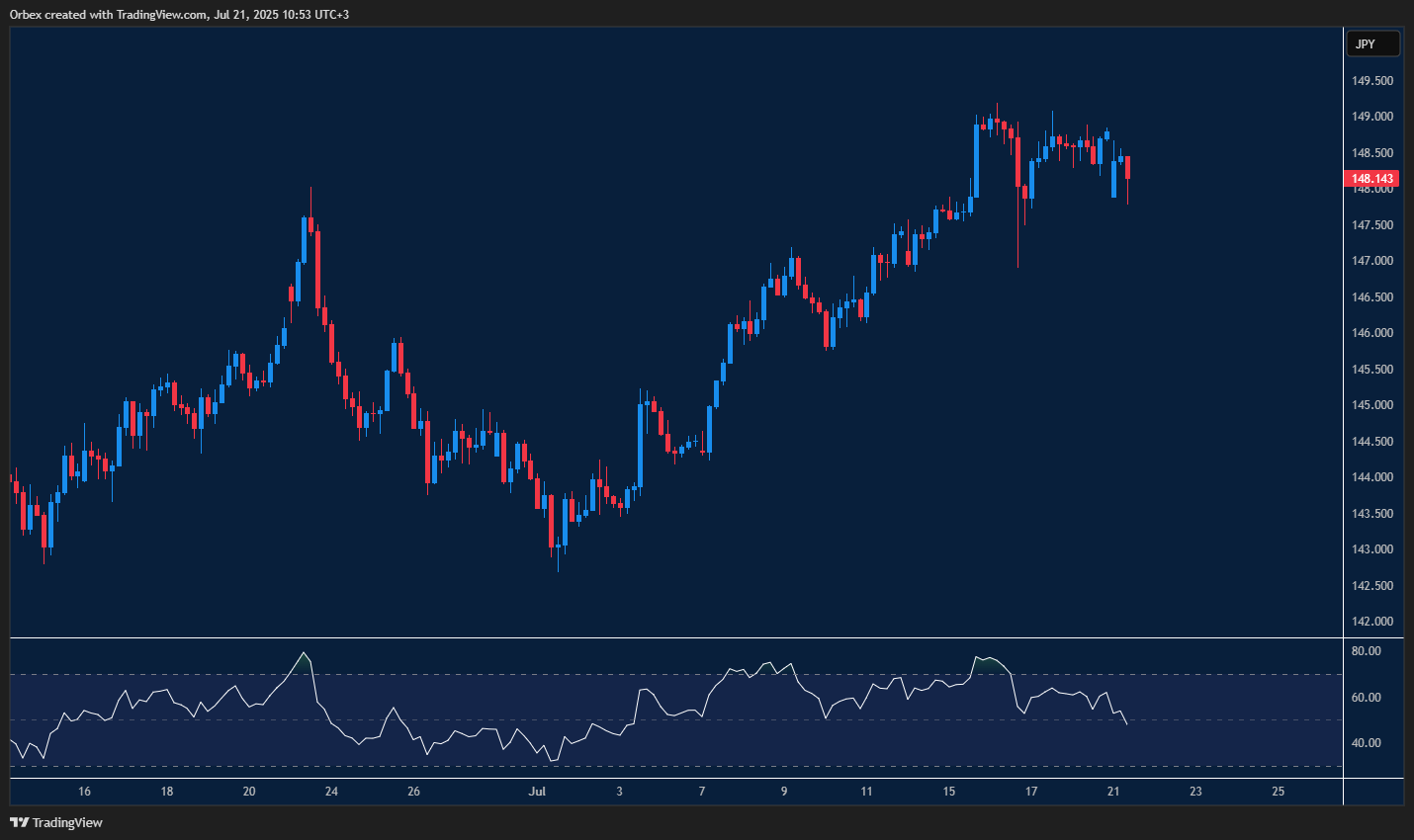Image resolution: width=1414 pixels, height=840 pixels.
Task: Click the date 21 on time axis
Action: point(1112,792)
